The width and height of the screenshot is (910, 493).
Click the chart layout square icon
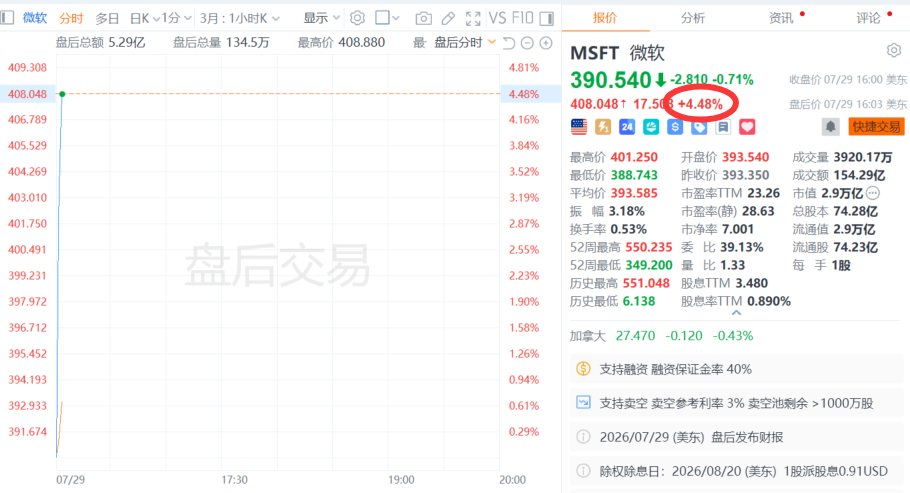(382, 18)
